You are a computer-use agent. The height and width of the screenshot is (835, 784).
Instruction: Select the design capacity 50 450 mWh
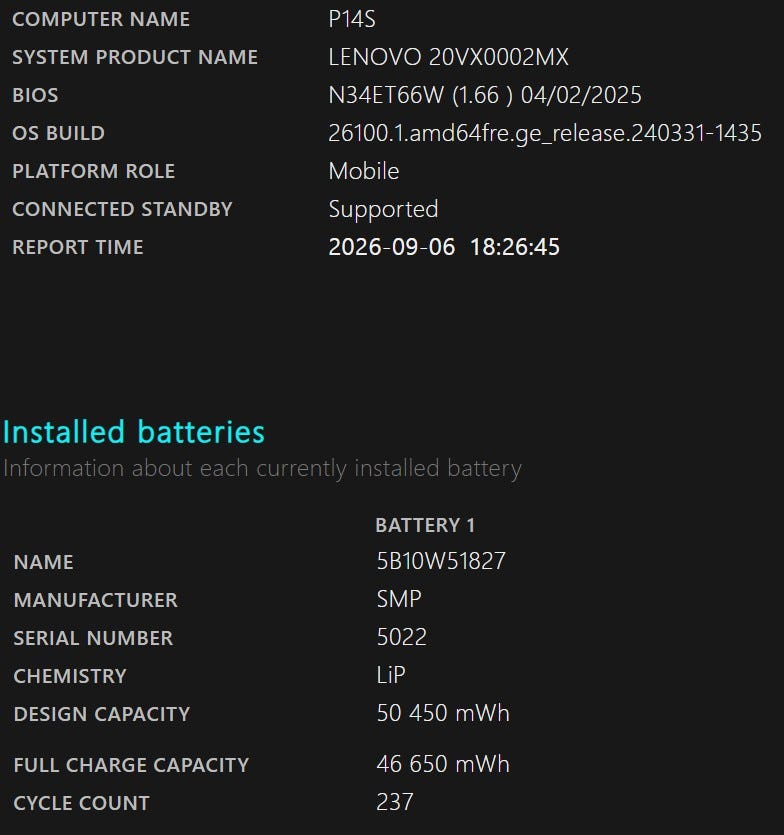pos(443,714)
